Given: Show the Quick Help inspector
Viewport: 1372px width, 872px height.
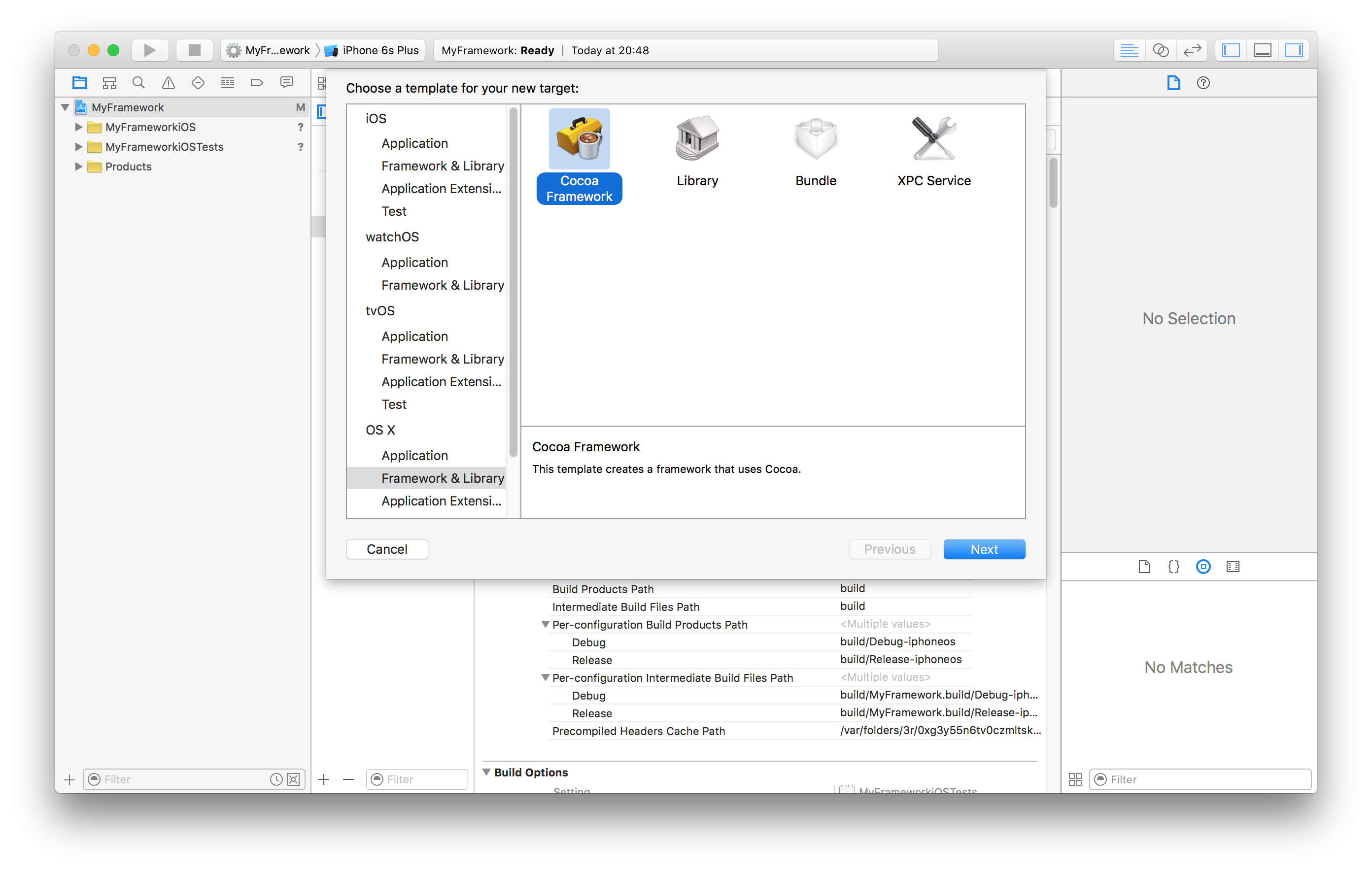Looking at the screenshot, I should click(1203, 83).
